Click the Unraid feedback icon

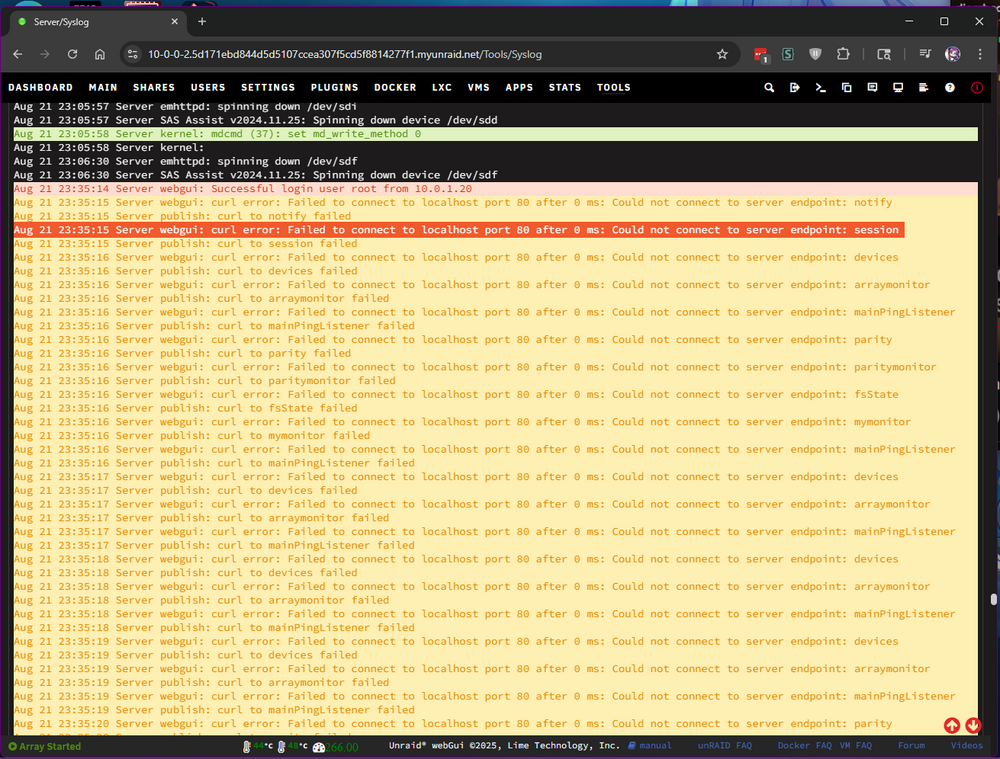[x=872, y=87]
